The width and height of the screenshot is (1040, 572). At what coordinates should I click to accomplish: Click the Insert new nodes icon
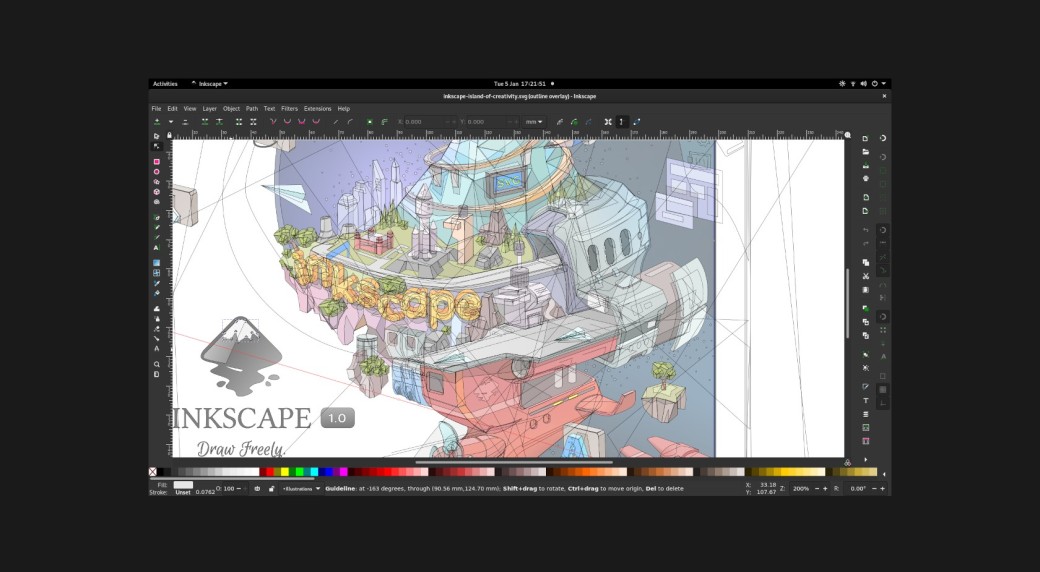coord(157,122)
